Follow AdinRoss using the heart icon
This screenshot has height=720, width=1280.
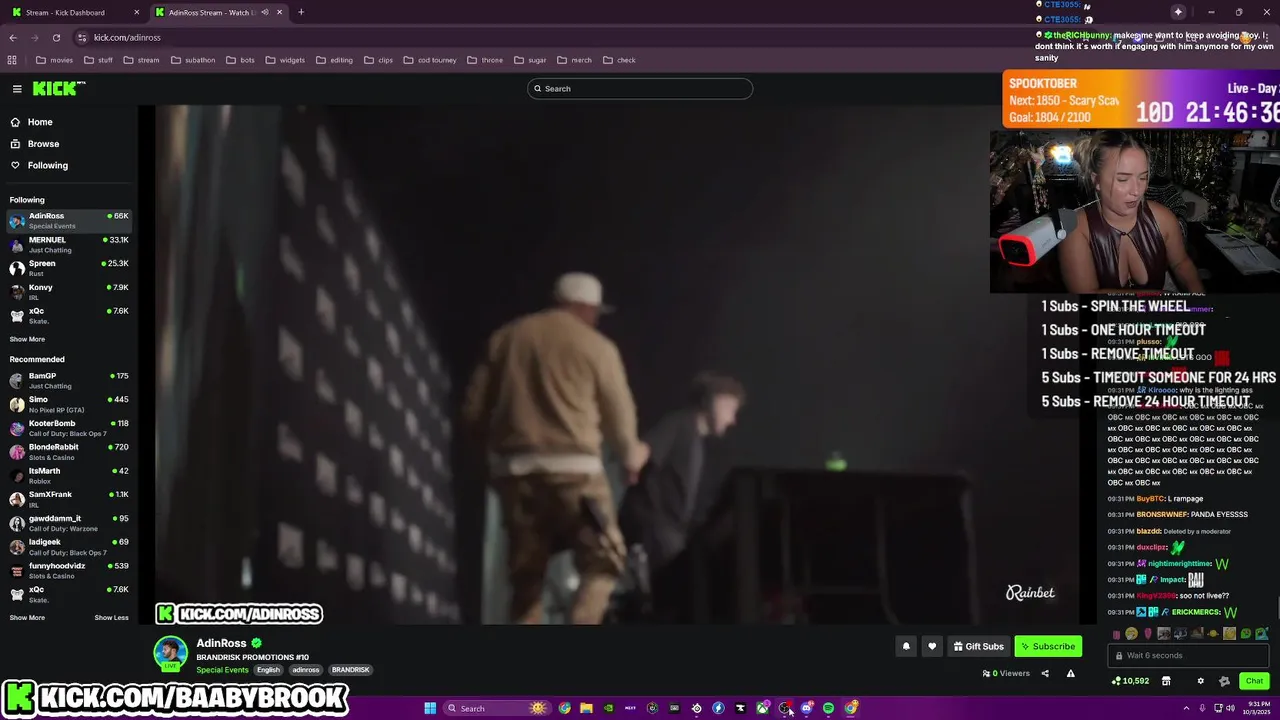[x=932, y=646]
